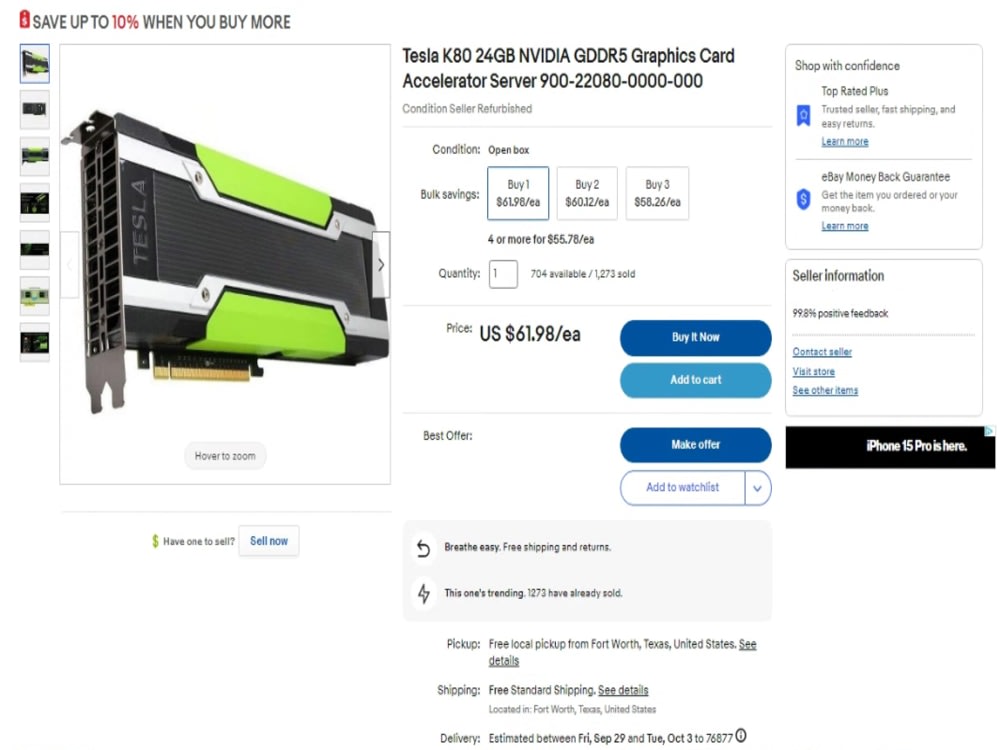The height and width of the screenshot is (750, 1000).
Task: Choose the Buy 2 $60.12/ea option
Action: click(x=587, y=193)
